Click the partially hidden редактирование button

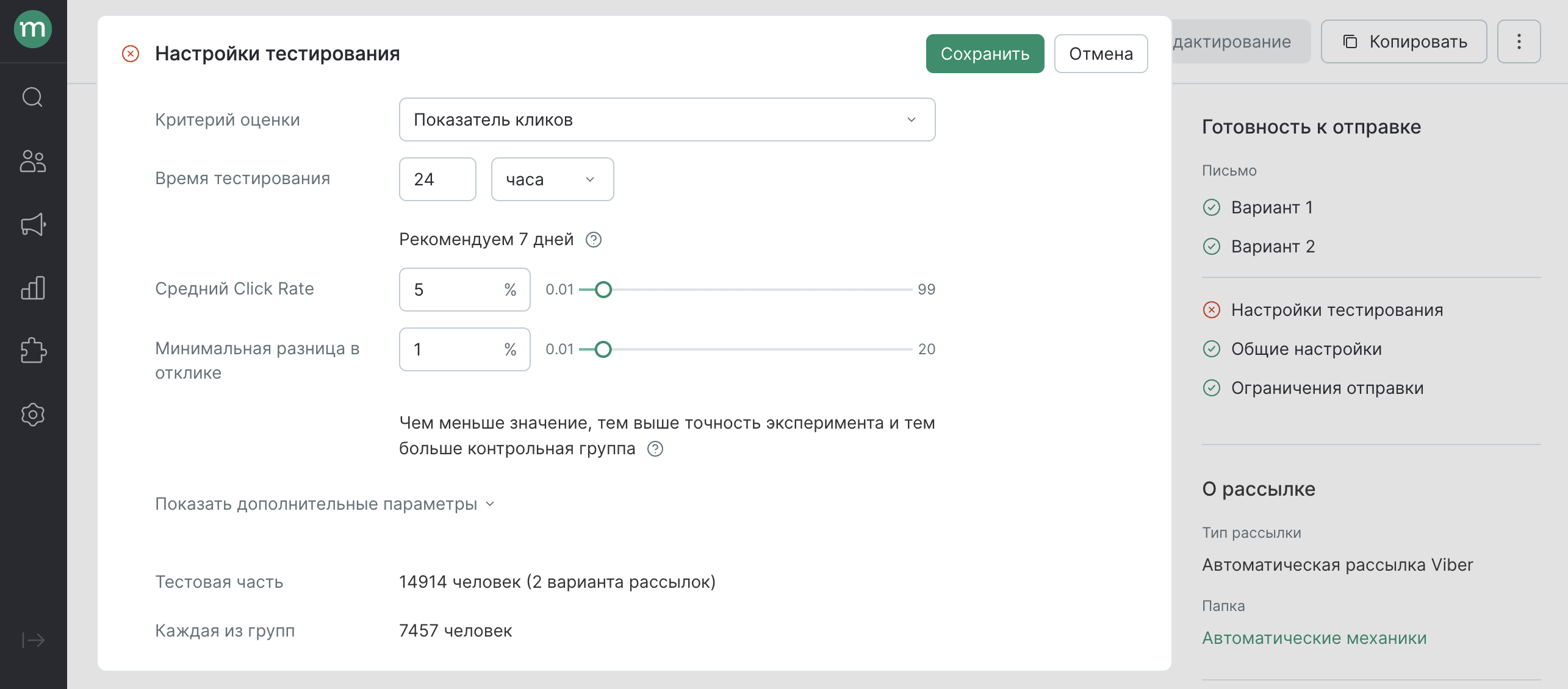click(x=1241, y=41)
